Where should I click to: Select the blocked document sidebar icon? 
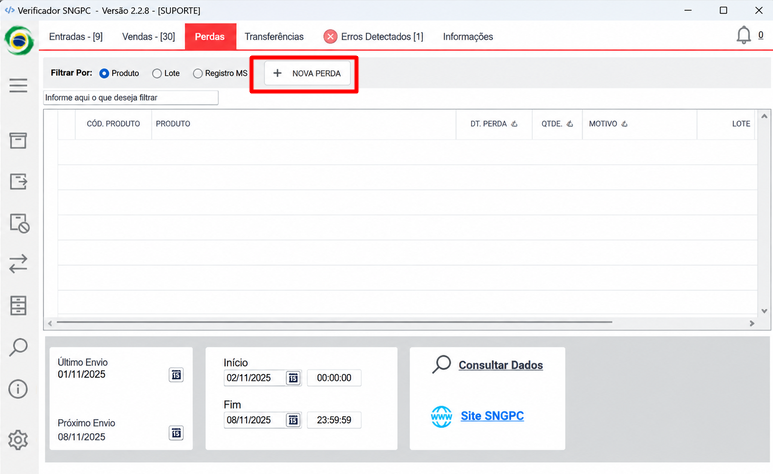tap(19, 223)
